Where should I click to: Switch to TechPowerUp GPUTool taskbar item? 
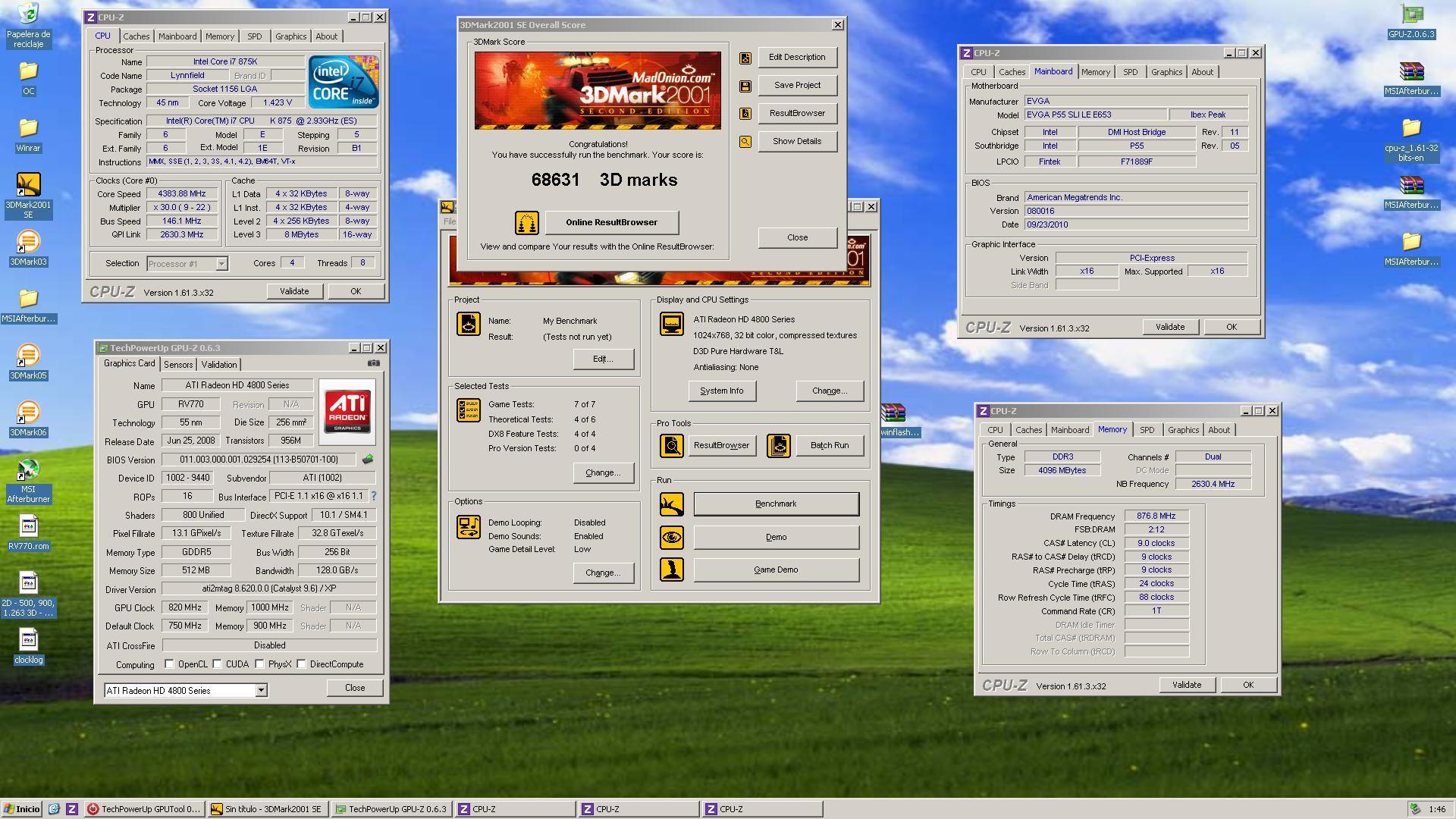pyautogui.click(x=143, y=809)
